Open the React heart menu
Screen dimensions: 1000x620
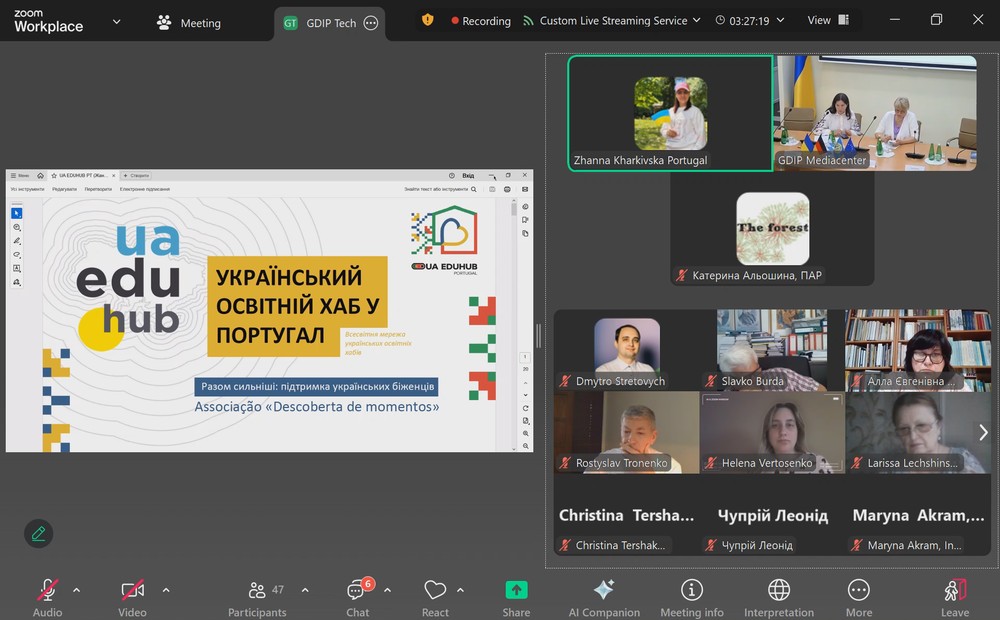435,598
